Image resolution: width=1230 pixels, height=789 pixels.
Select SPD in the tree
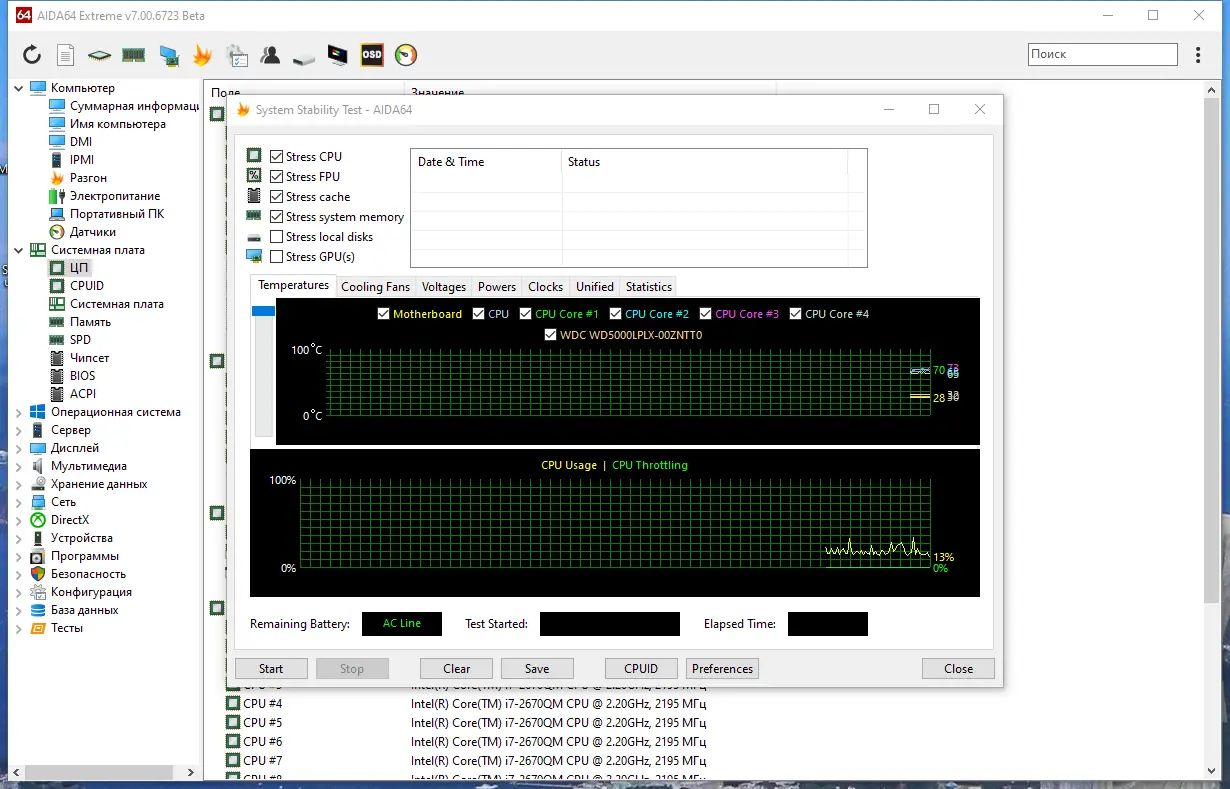(x=80, y=340)
